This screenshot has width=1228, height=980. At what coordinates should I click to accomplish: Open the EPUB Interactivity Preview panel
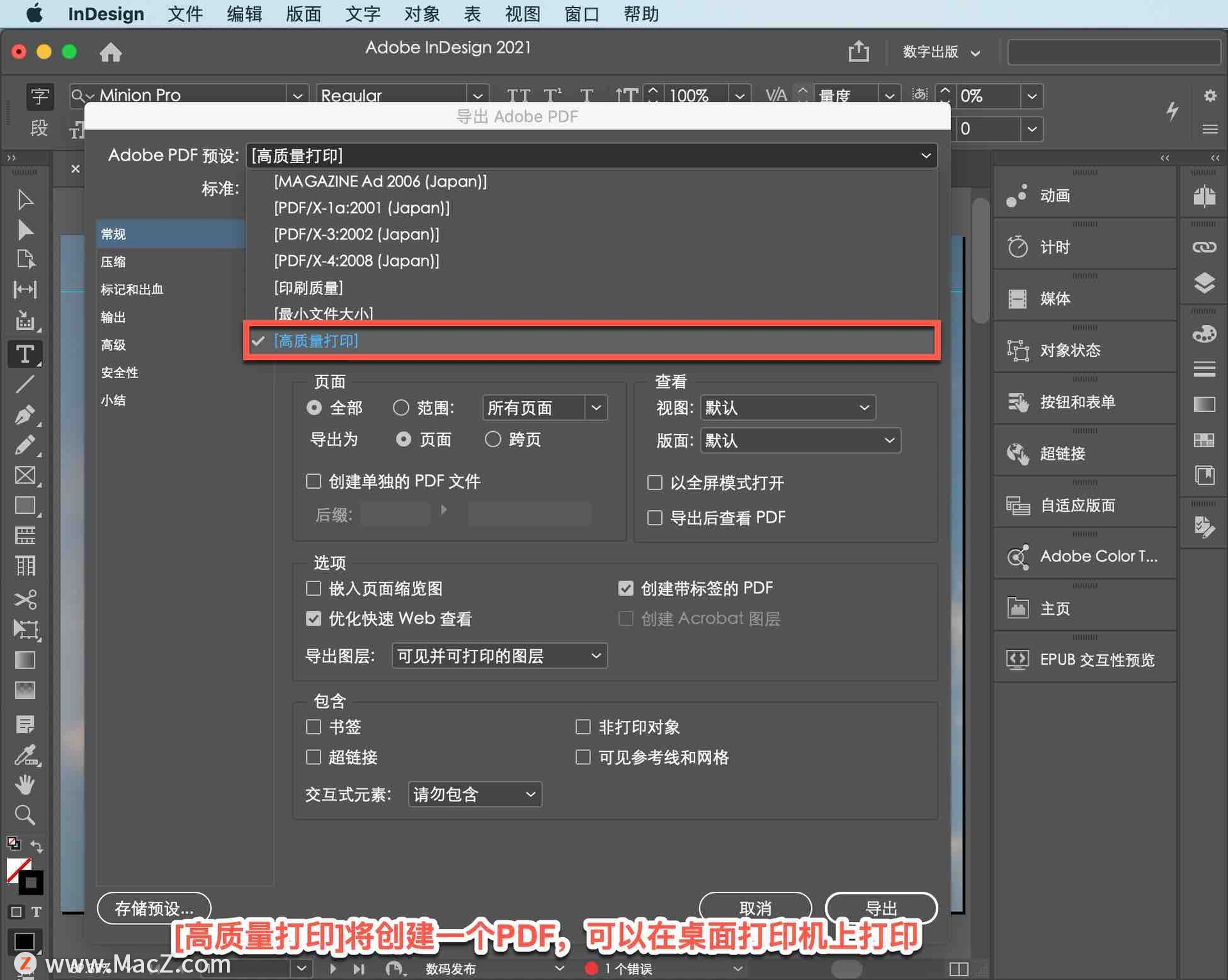1085,660
